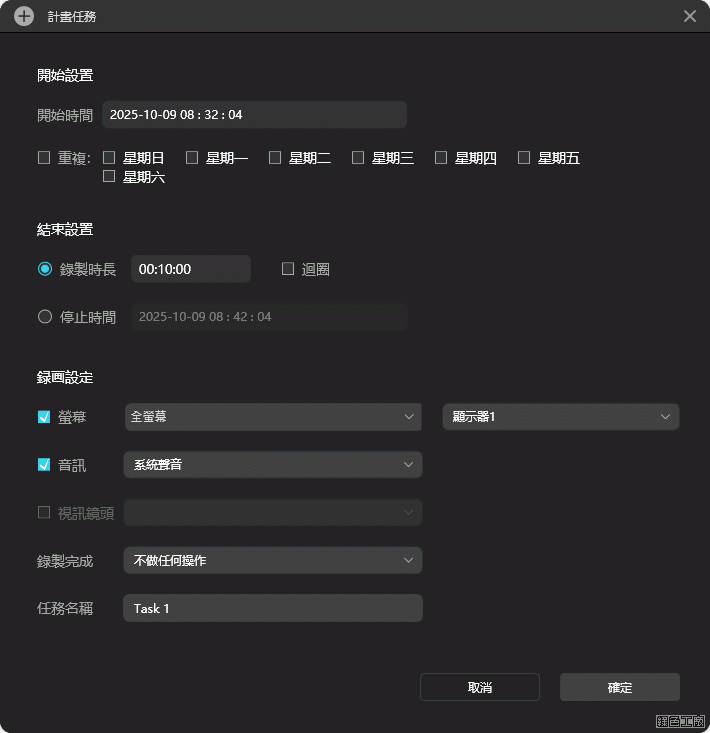This screenshot has height=733, width=710.
Task: Select the 錄製時長 radio button
Action: (x=45, y=269)
